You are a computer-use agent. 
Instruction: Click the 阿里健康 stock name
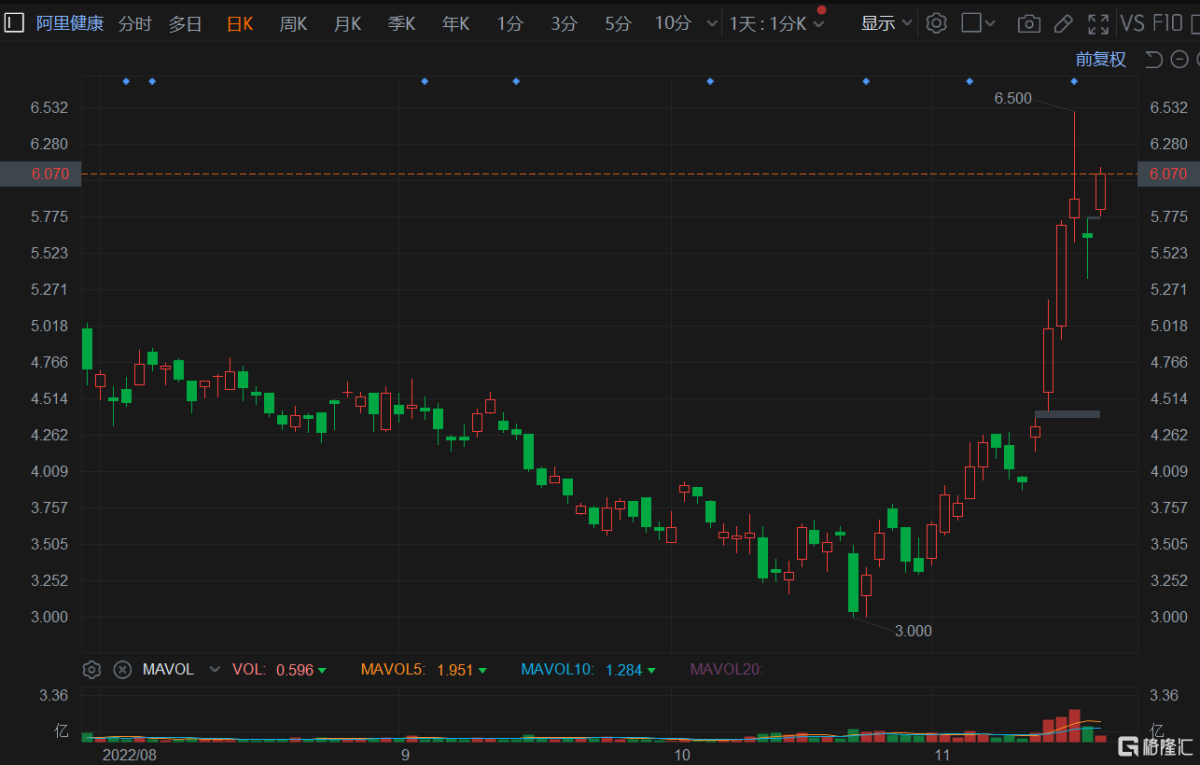(69, 23)
